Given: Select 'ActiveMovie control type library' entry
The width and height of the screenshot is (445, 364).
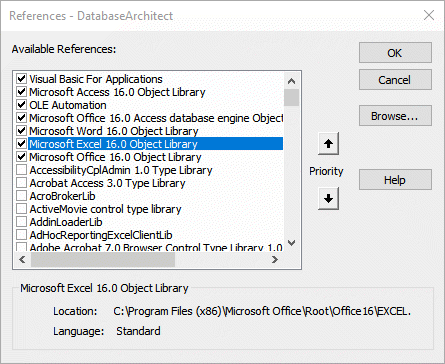Looking at the screenshot, I should [105, 209].
